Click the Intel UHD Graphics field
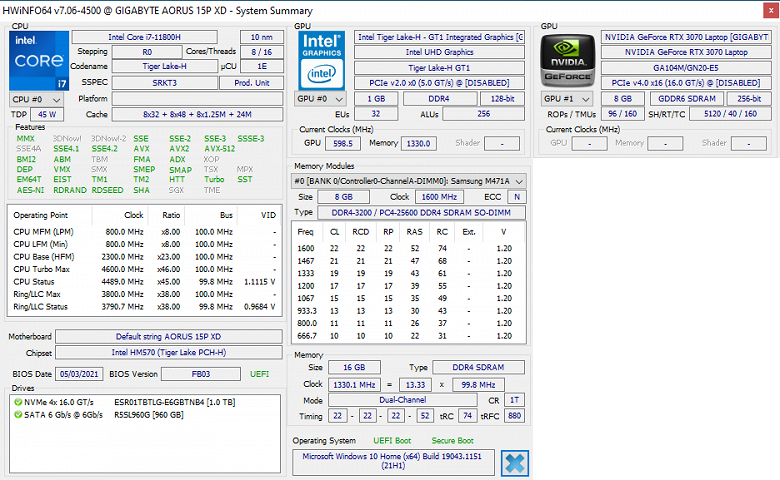 439,52
